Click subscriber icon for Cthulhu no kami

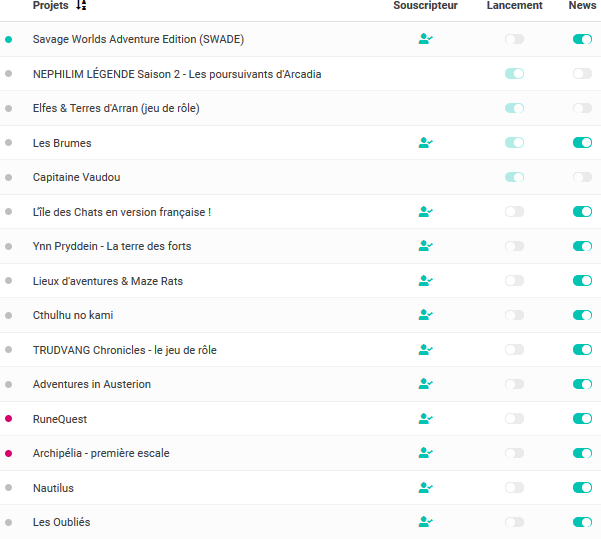tap(425, 315)
